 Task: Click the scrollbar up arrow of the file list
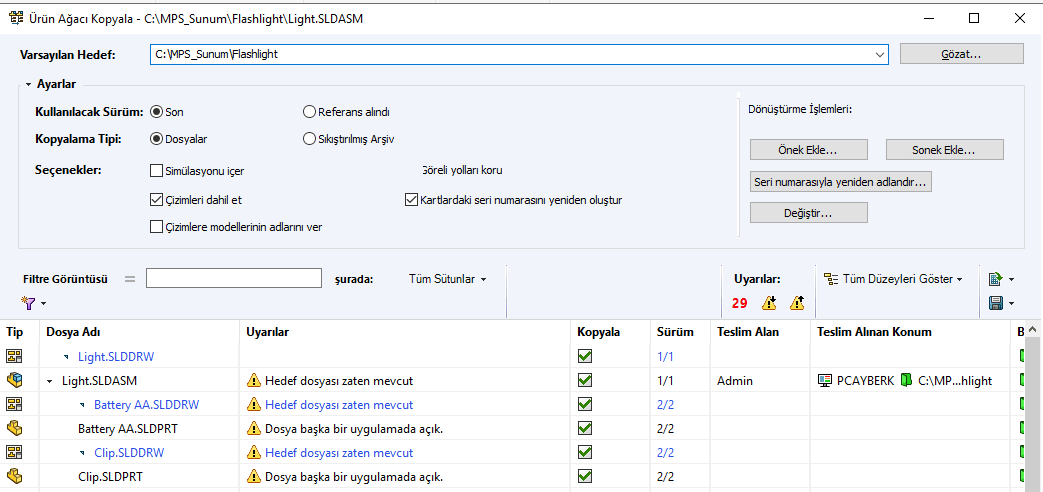pos(1032,329)
